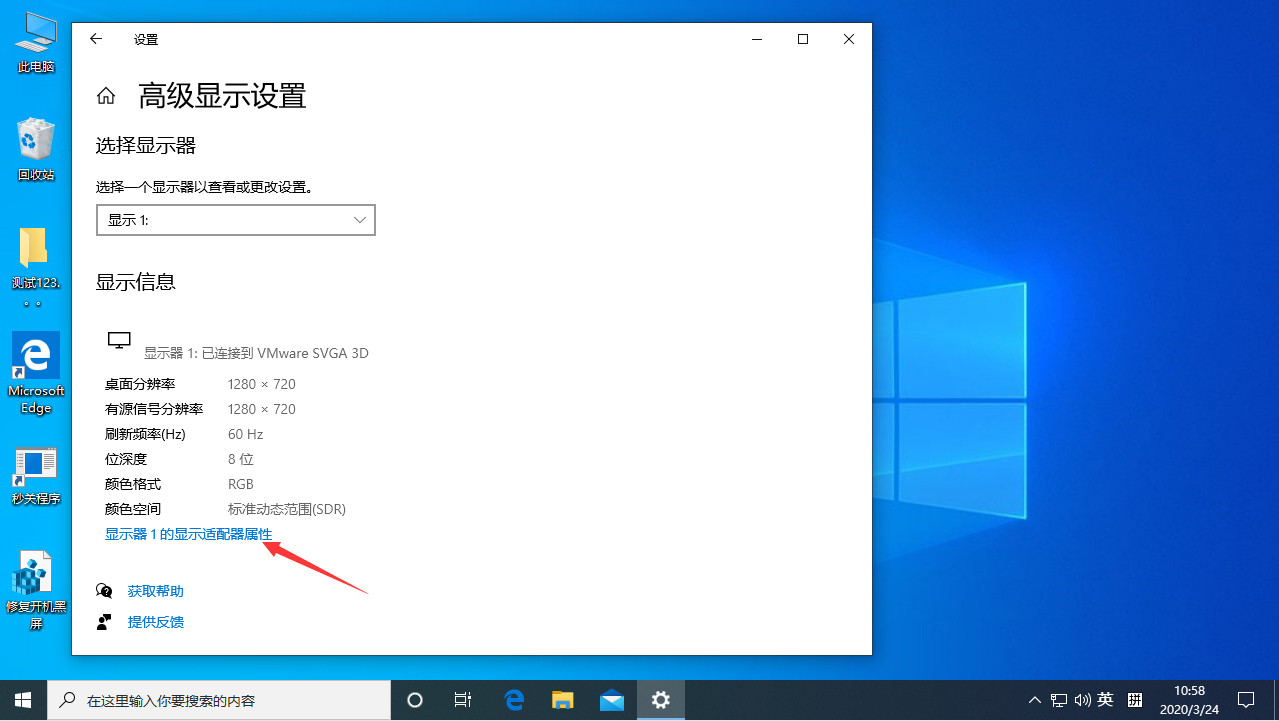Open the Start menu

tap(22, 700)
